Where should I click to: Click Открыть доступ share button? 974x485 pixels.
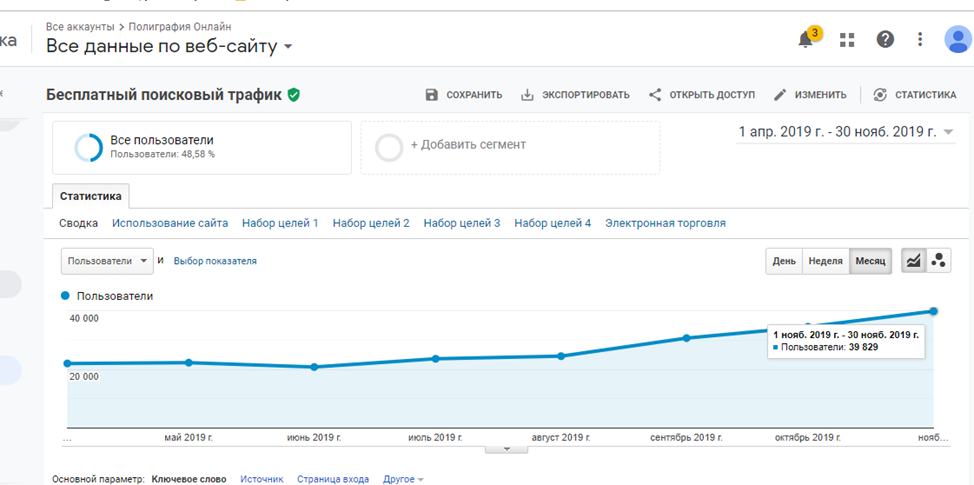click(x=701, y=95)
